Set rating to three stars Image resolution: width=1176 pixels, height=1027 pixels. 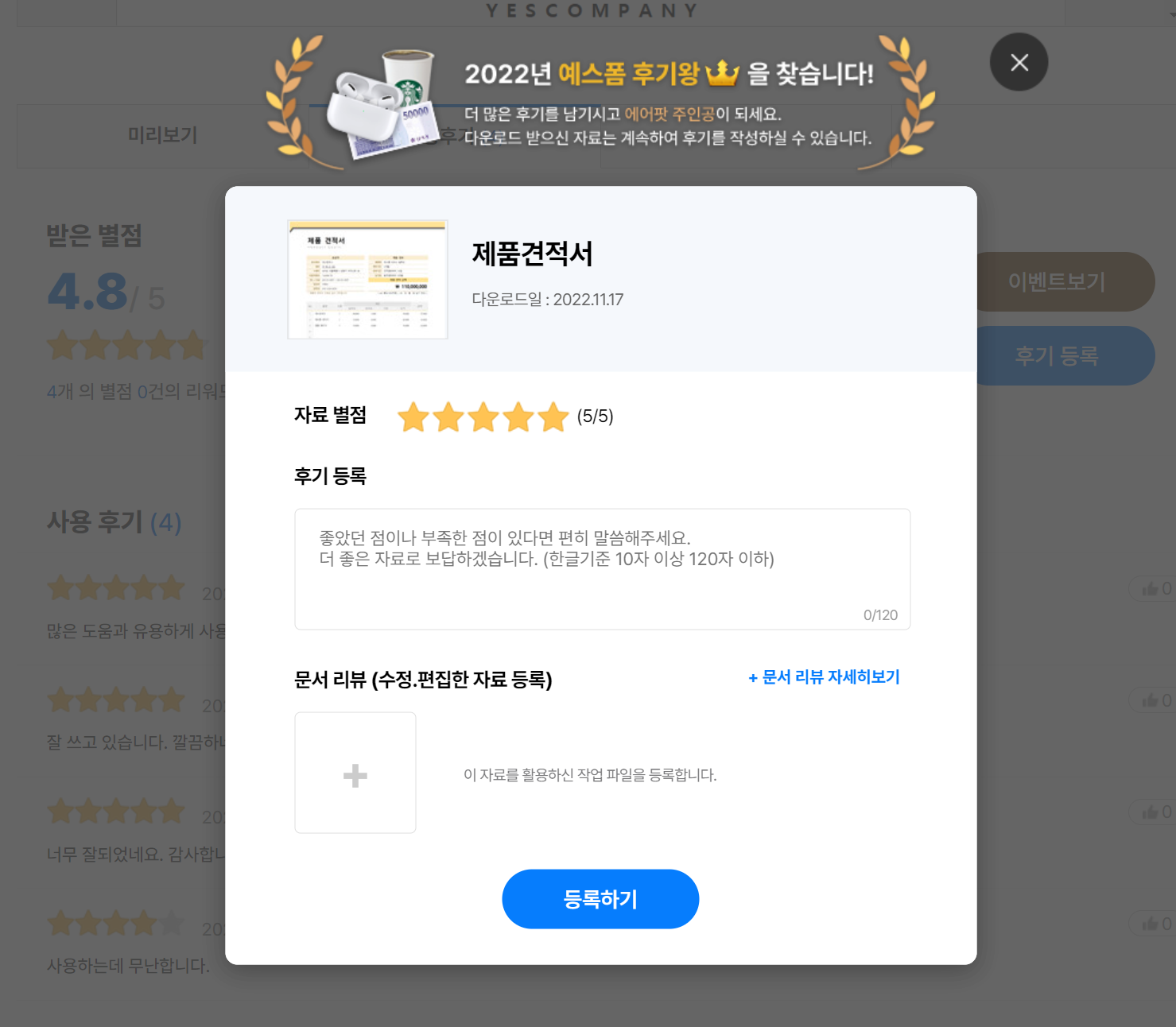(483, 417)
